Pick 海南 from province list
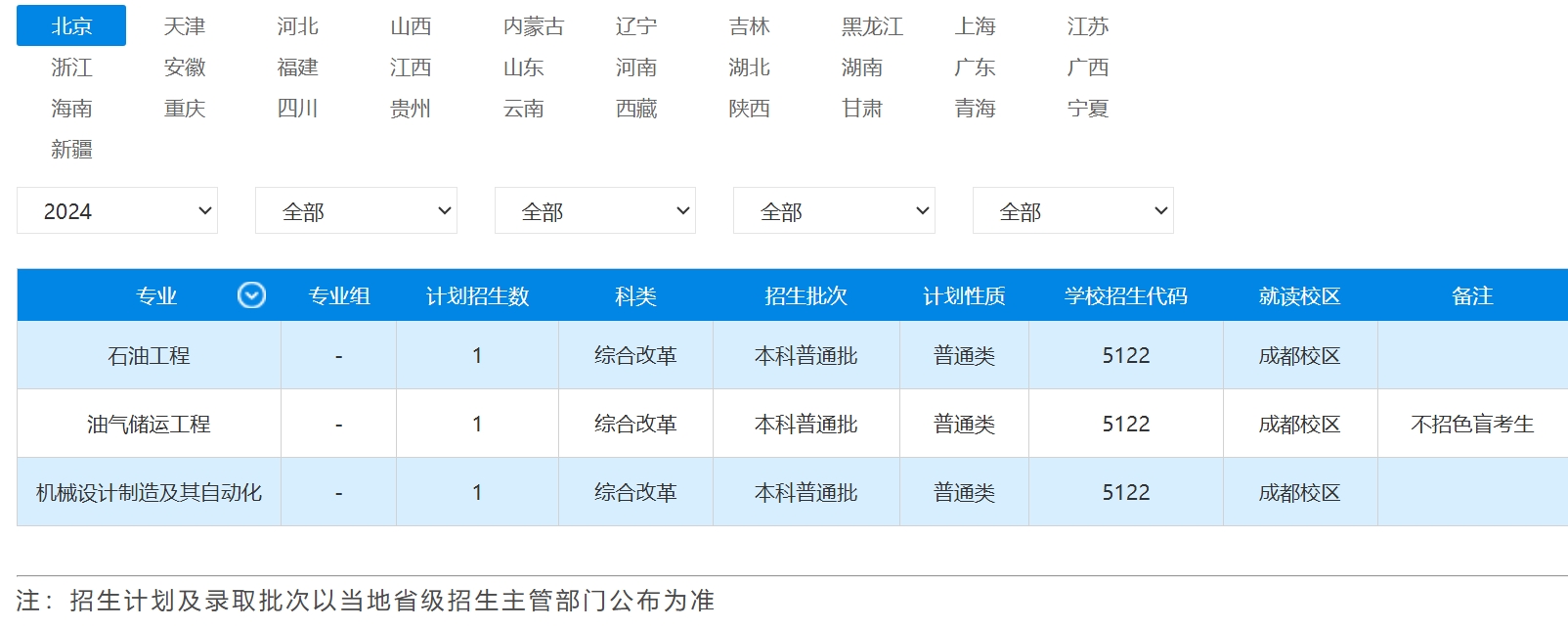 tap(71, 108)
